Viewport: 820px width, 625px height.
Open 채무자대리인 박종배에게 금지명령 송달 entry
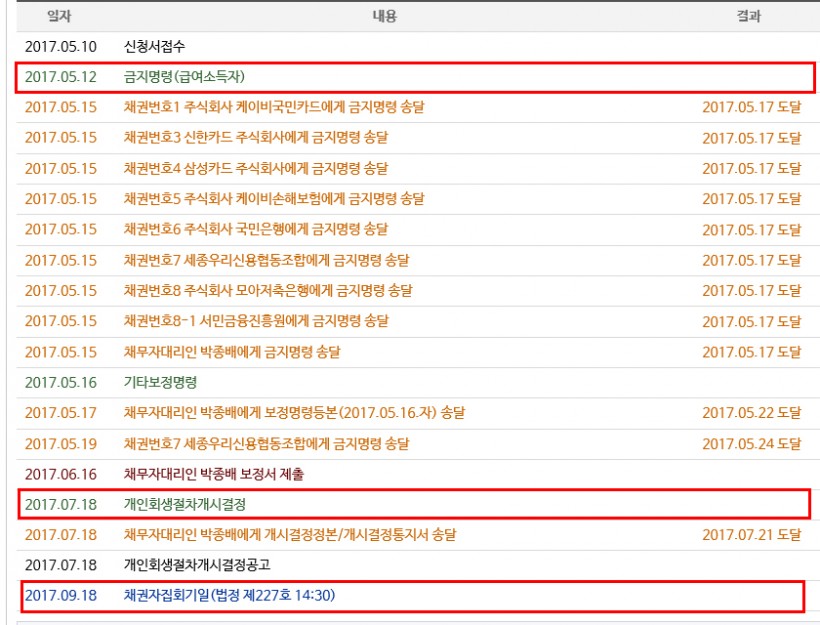point(232,352)
